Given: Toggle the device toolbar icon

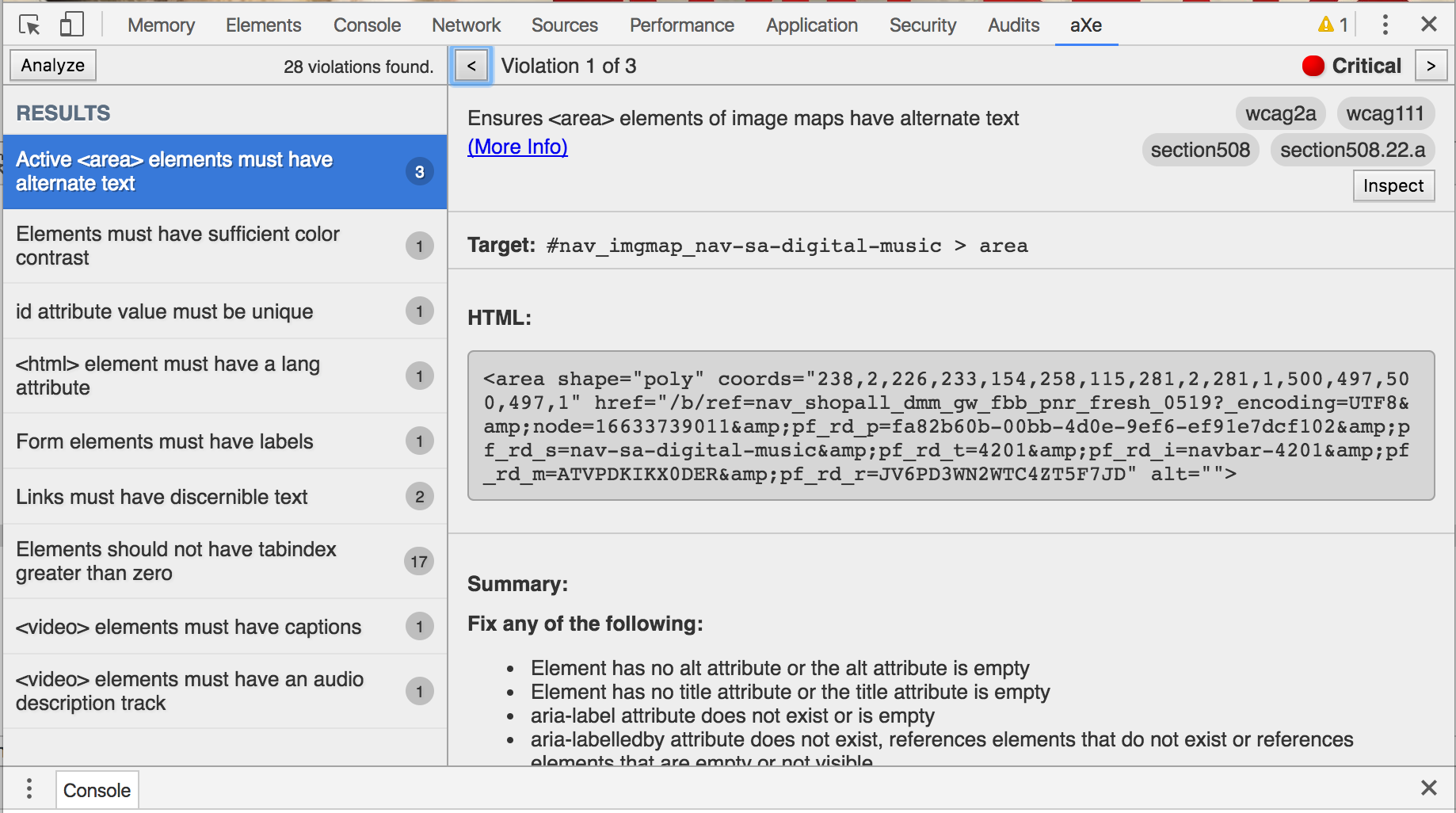Looking at the screenshot, I should click(71, 25).
